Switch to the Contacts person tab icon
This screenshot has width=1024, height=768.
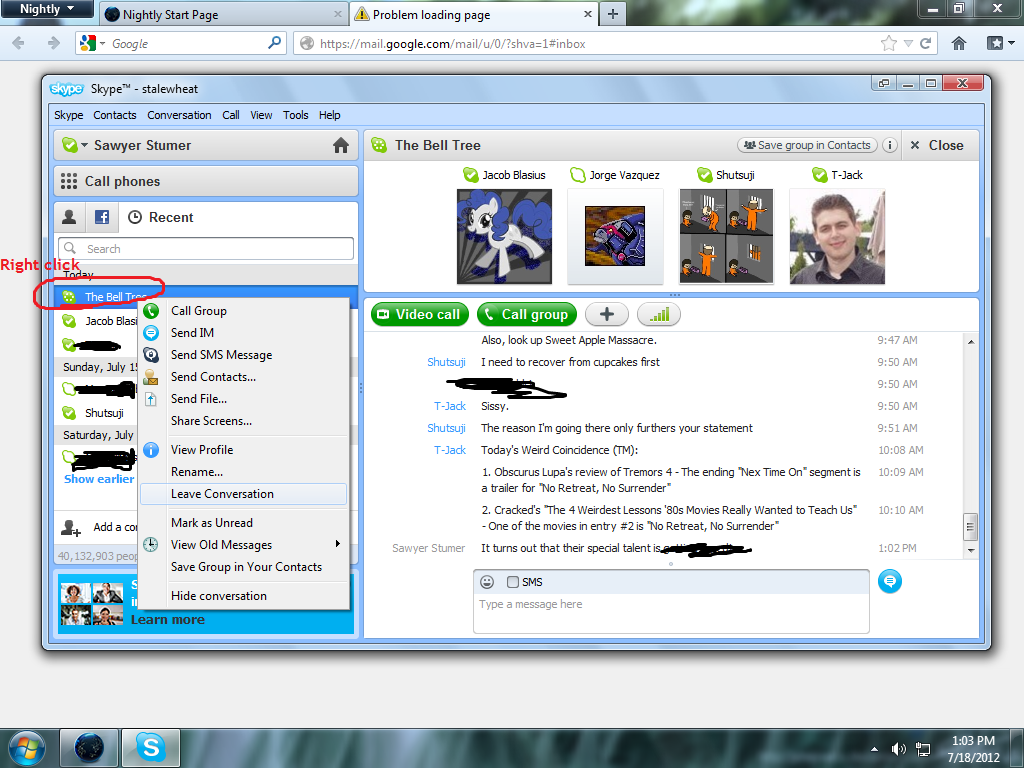[x=69, y=217]
